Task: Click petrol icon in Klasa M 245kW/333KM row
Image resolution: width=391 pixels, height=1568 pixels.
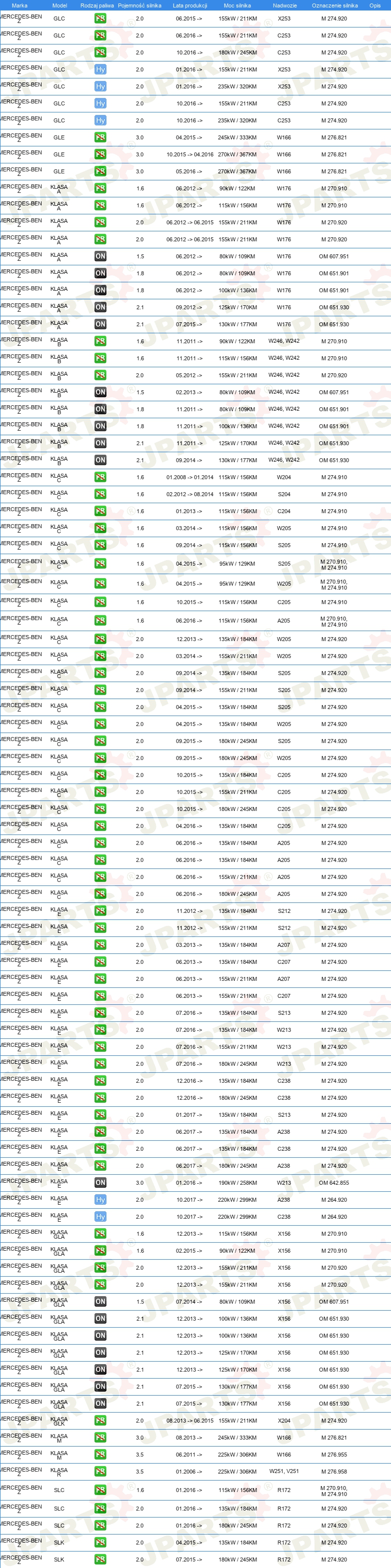Action: [100, 1438]
